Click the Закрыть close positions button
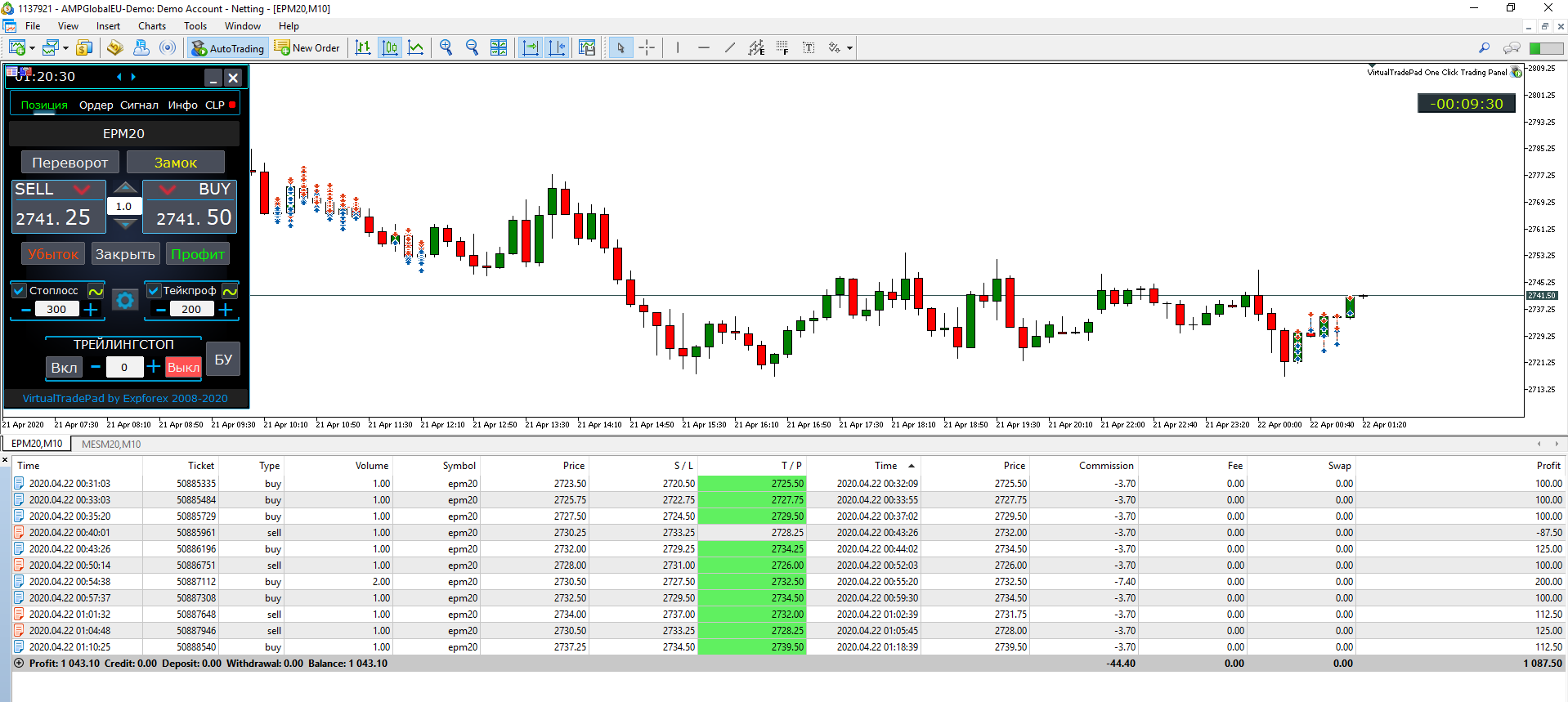Screen dimensions: 1568x702 (x=125, y=254)
